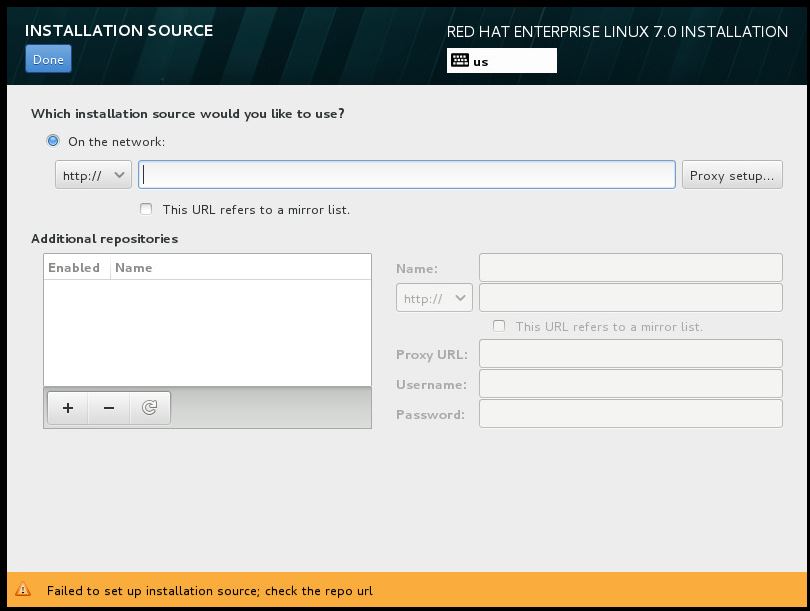Click the keyboard layout icon
The image size is (810, 611).
(460, 61)
